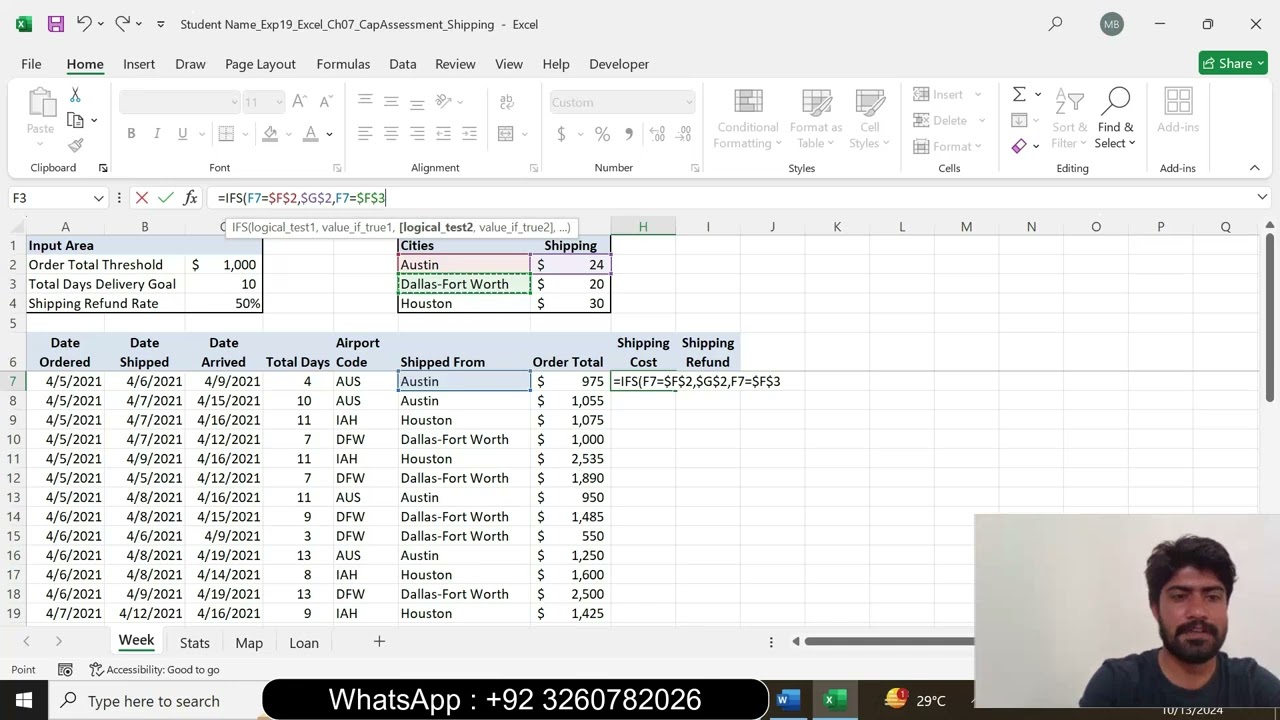1280x720 pixels.
Task: Open the search magnifier in the title bar
Action: (1055, 24)
